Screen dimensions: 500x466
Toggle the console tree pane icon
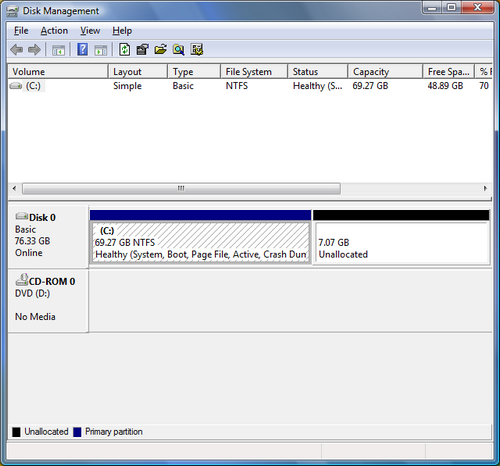click(x=59, y=50)
